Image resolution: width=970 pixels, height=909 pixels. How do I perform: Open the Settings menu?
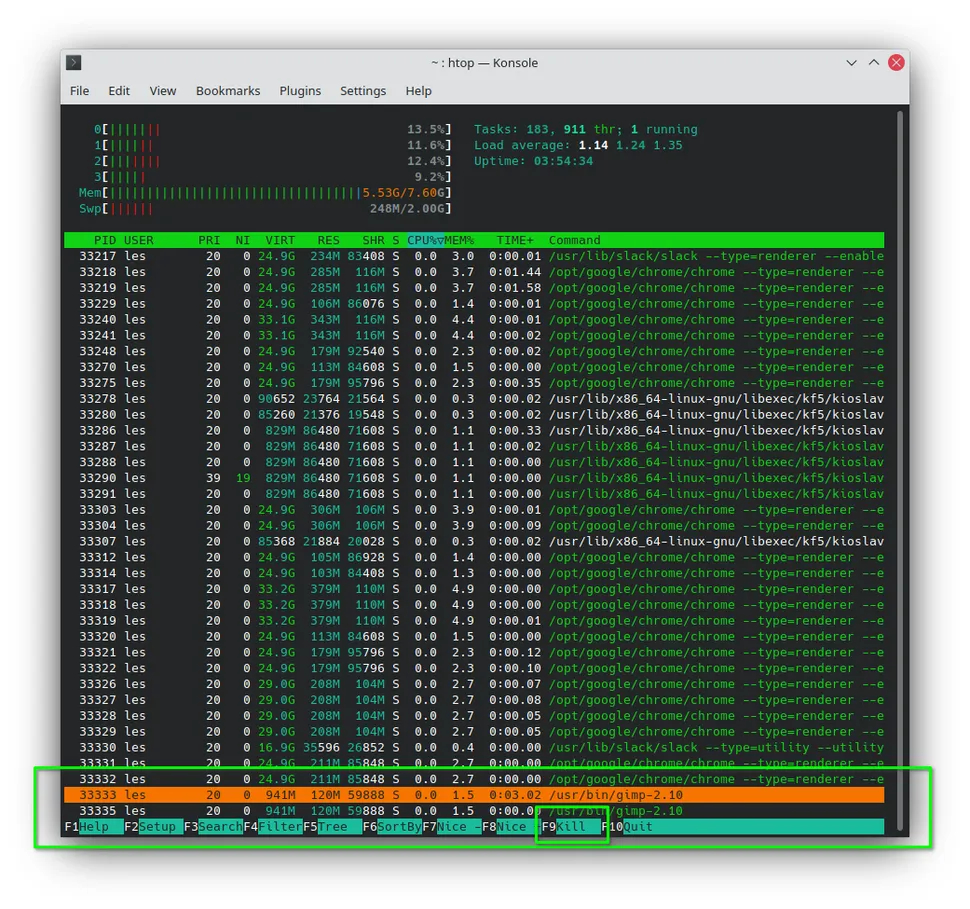363,91
